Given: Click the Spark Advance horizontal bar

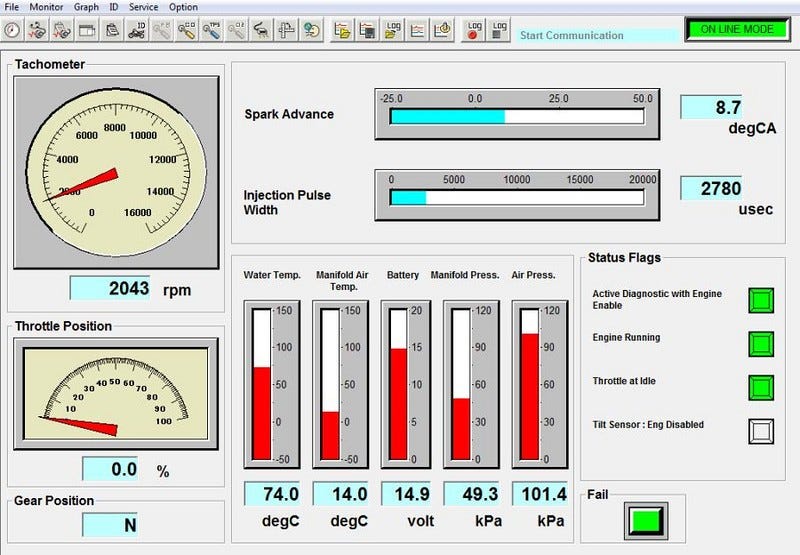Looking at the screenshot, I should [x=517, y=114].
